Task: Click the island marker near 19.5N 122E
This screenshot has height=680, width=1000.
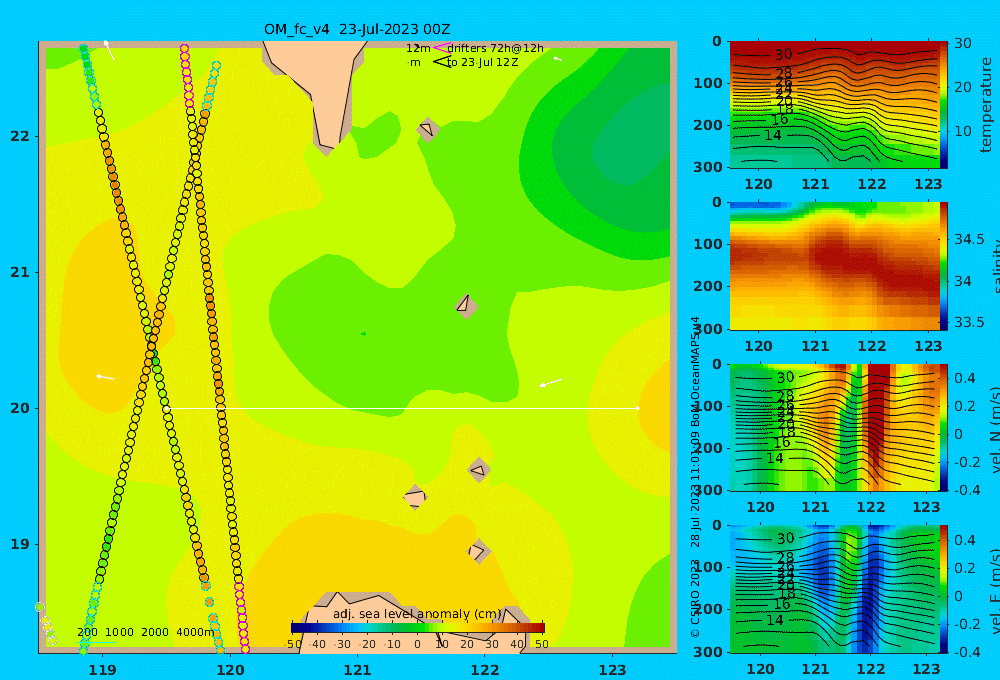Action: pos(479,470)
